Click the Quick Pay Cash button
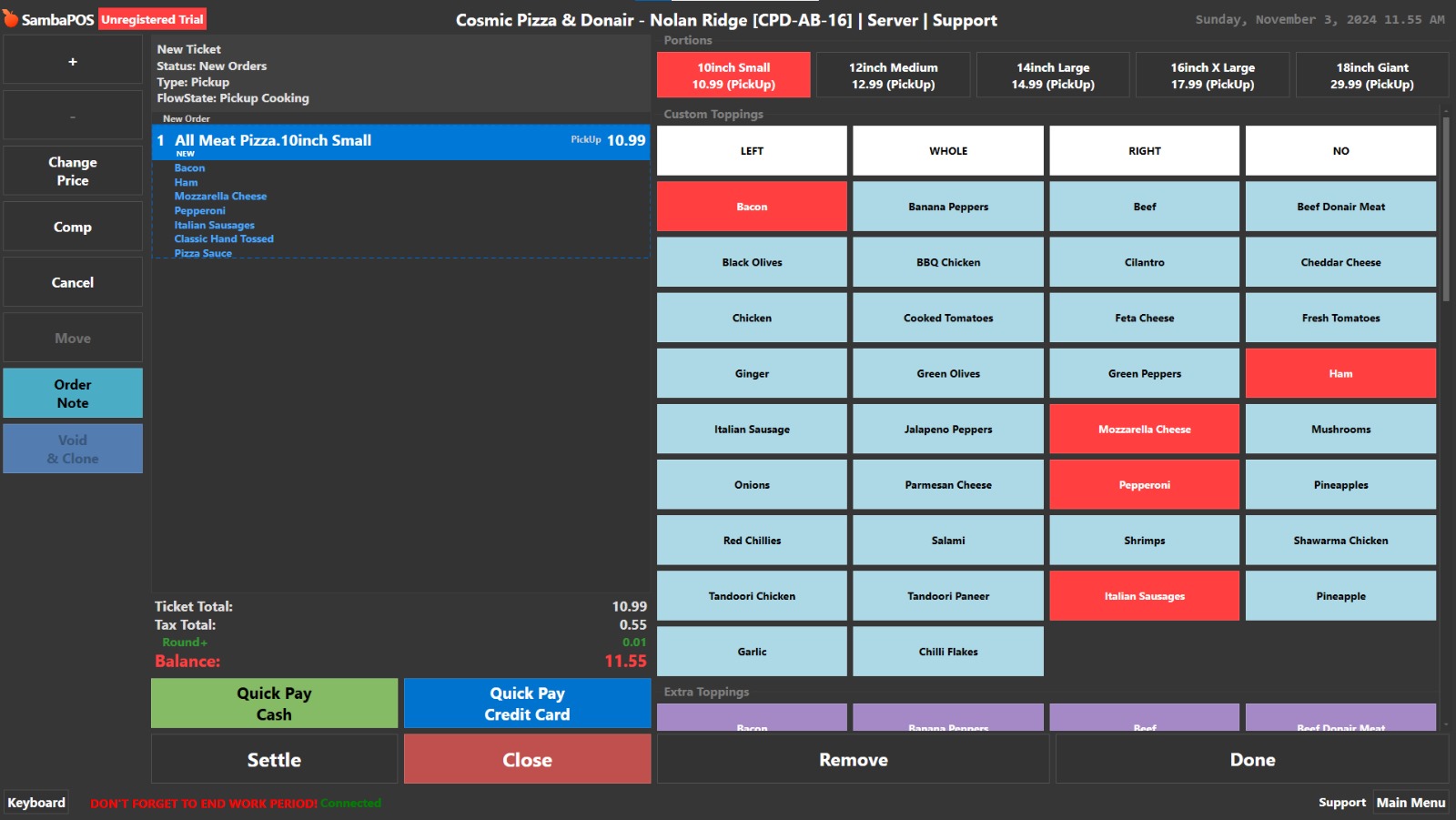 [x=274, y=704]
